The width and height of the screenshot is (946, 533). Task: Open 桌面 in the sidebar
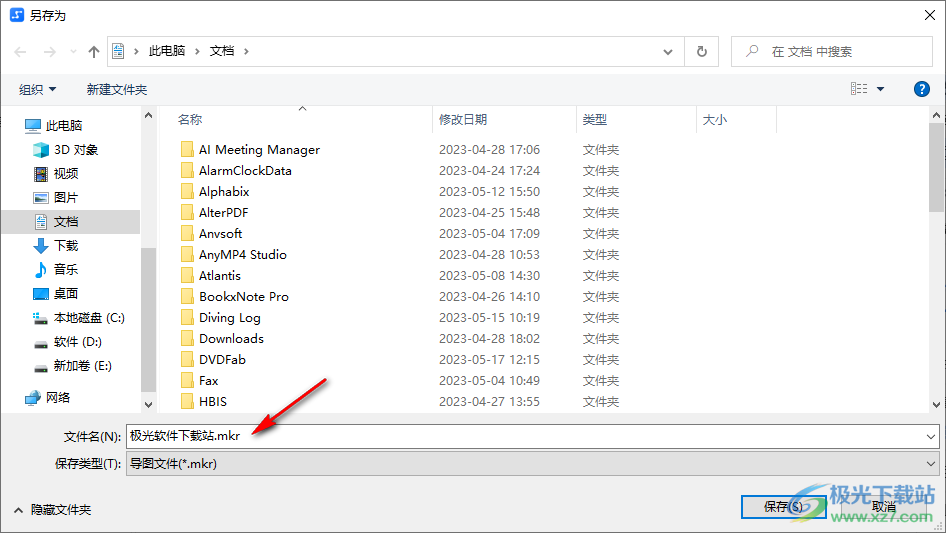[x=66, y=293]
